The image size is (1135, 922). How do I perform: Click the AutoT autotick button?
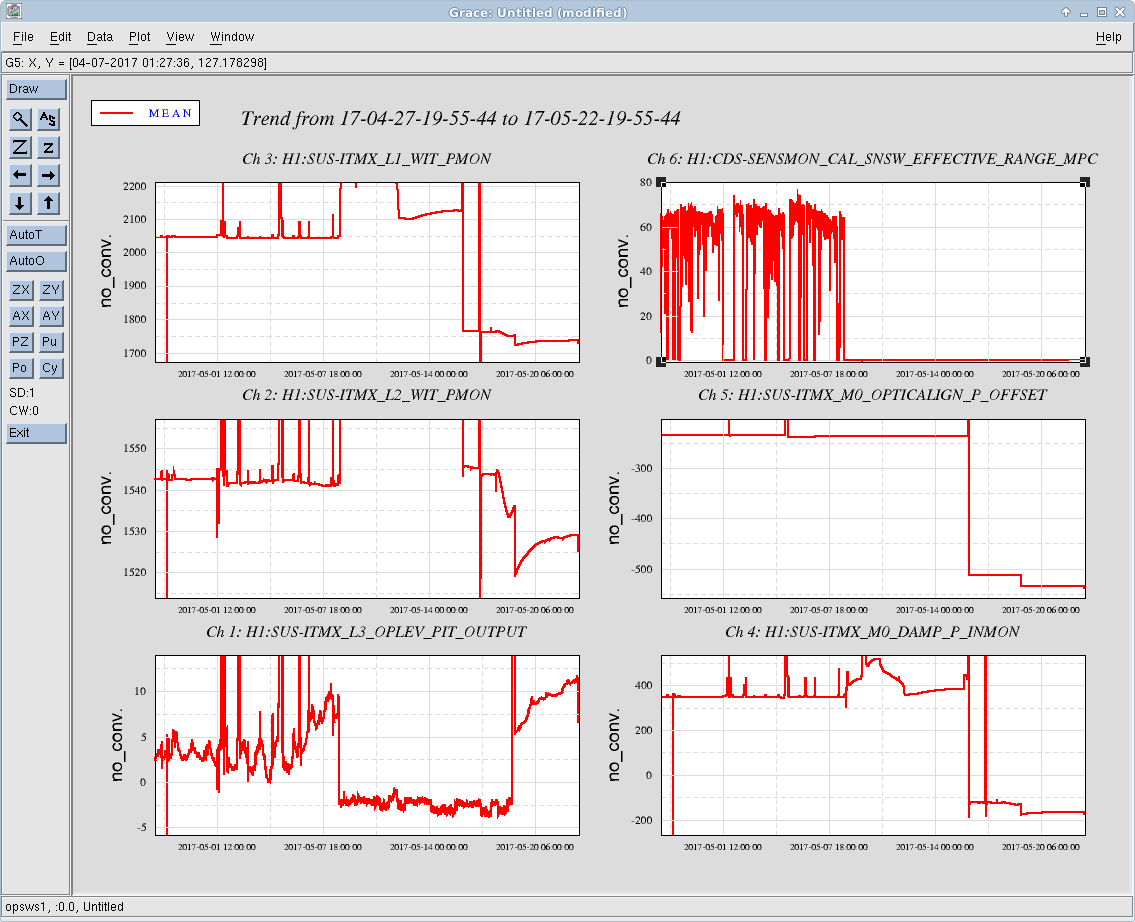click(36, 235)
